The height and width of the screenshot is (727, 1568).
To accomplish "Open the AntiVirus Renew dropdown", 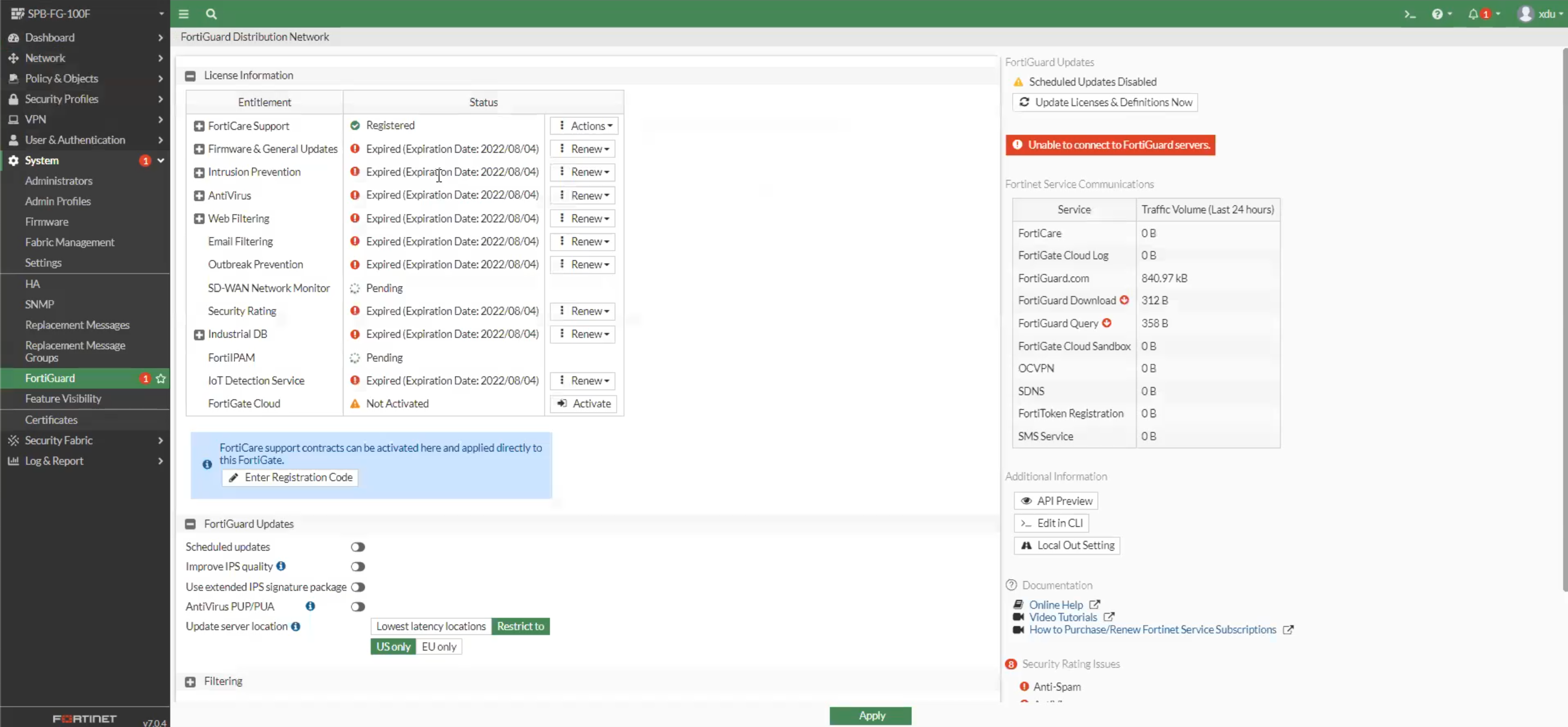I will [583, 195].
